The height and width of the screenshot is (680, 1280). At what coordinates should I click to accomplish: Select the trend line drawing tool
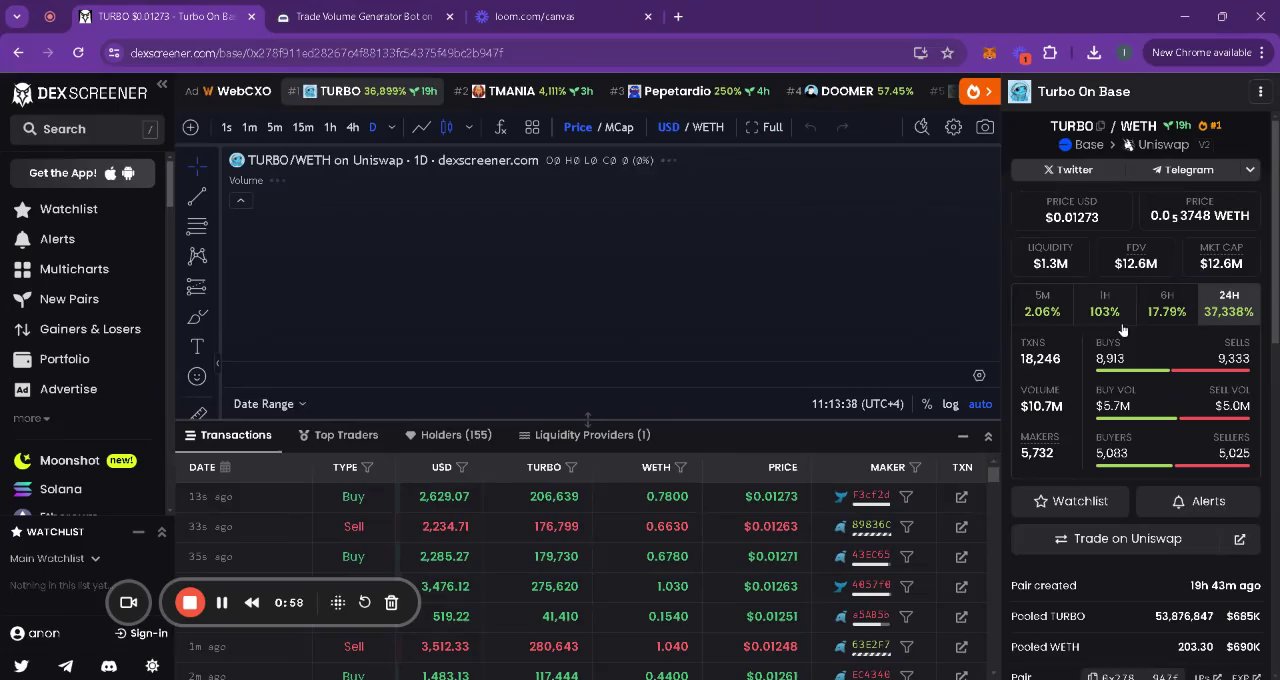click(x=197, y=196)
